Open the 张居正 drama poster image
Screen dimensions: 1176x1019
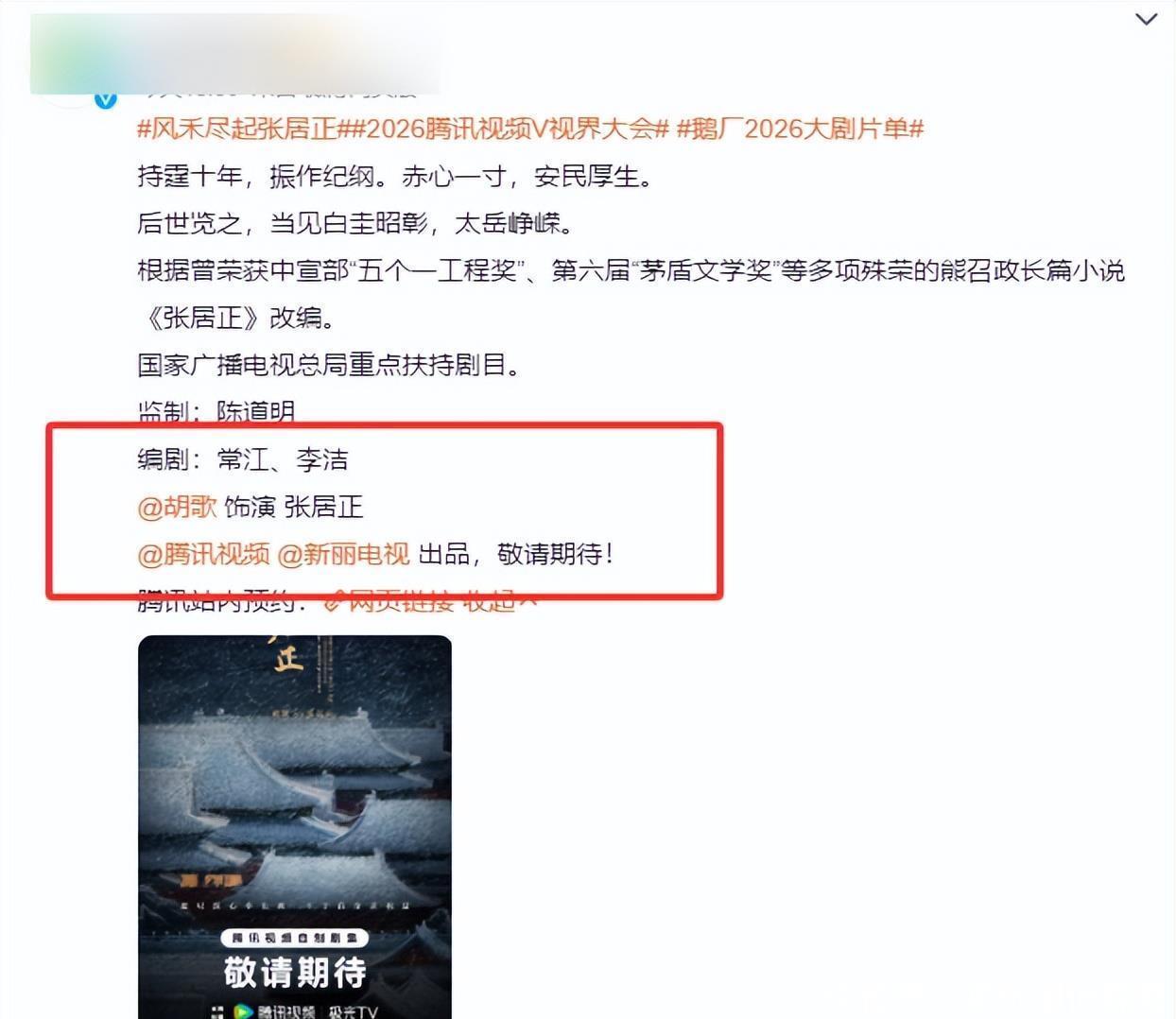(295, 827)
